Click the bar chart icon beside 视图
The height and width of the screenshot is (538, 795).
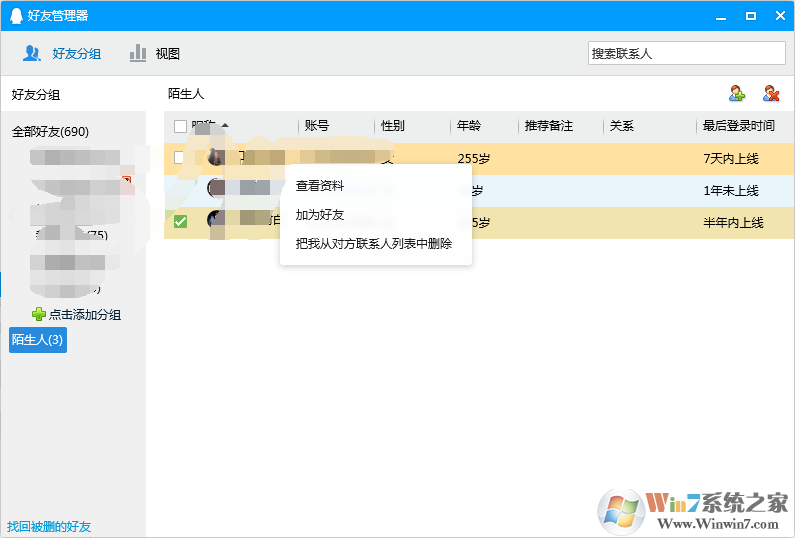tap(138, 53)
